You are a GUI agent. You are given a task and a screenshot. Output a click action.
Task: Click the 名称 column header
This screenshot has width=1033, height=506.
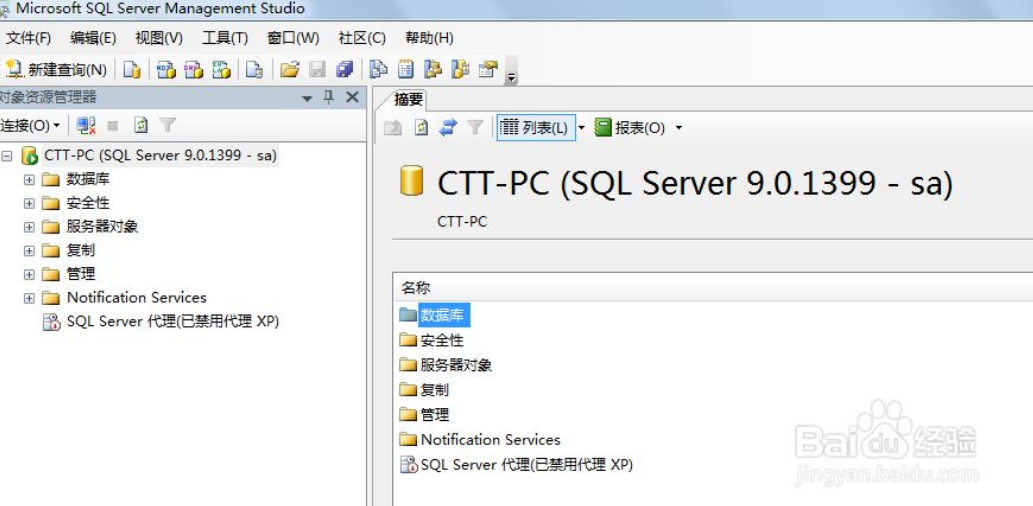point(416,288)
